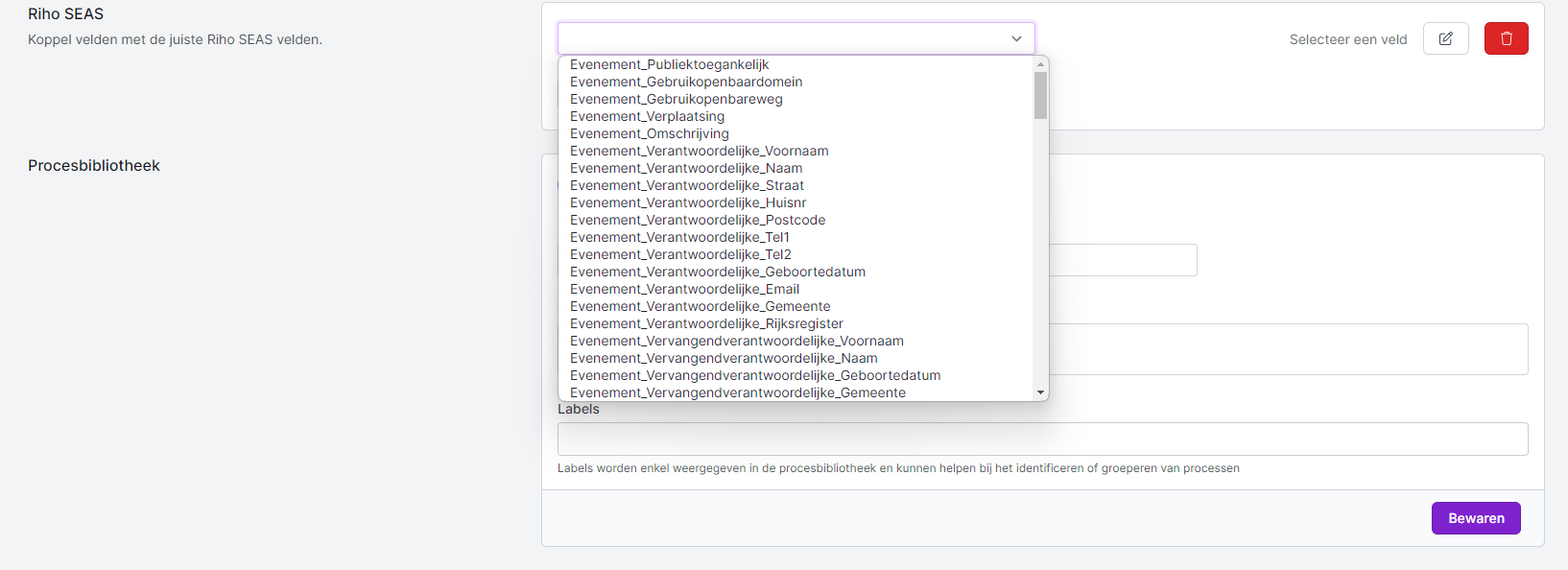Choose Evenement_Verantwoordelijke_Tel2 option
1568x570 pixels.
[680, 254]
